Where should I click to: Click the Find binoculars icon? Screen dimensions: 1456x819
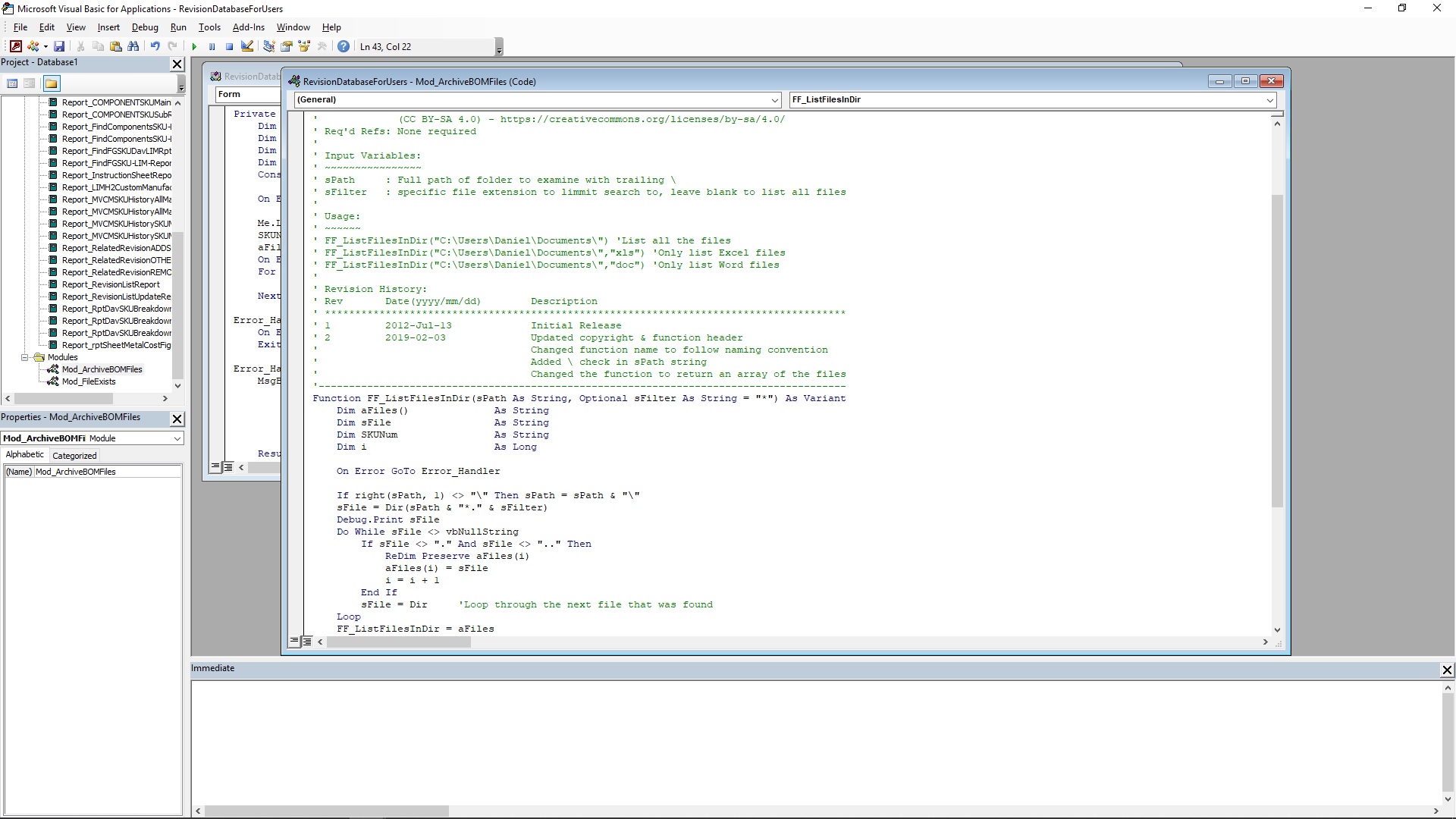click(x=133, y=47)
